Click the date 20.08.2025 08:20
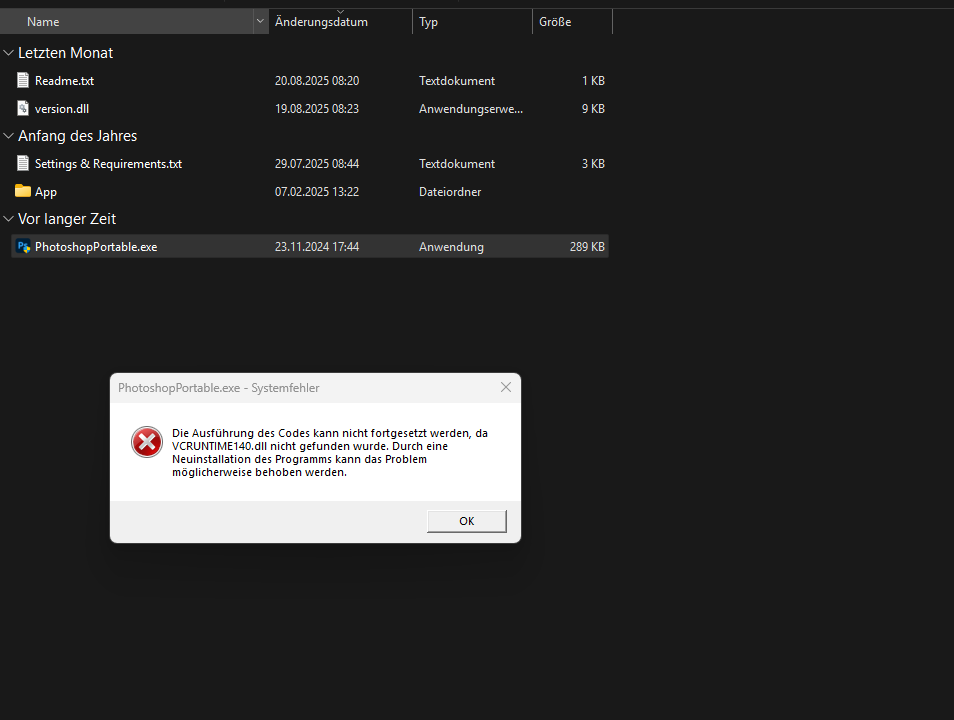 coord(317,80)
